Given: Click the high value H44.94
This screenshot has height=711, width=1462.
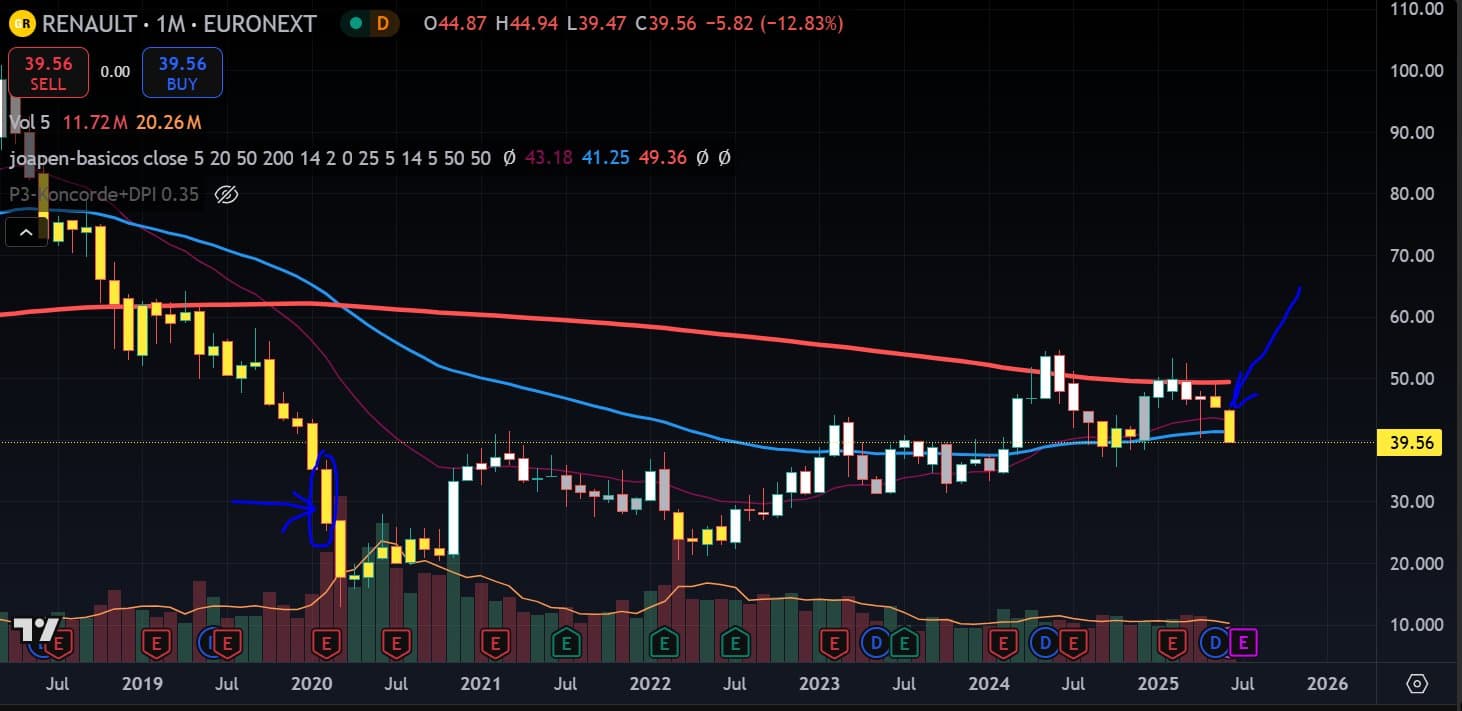Looking at the screenshot, I should click(x=526, y=23).
